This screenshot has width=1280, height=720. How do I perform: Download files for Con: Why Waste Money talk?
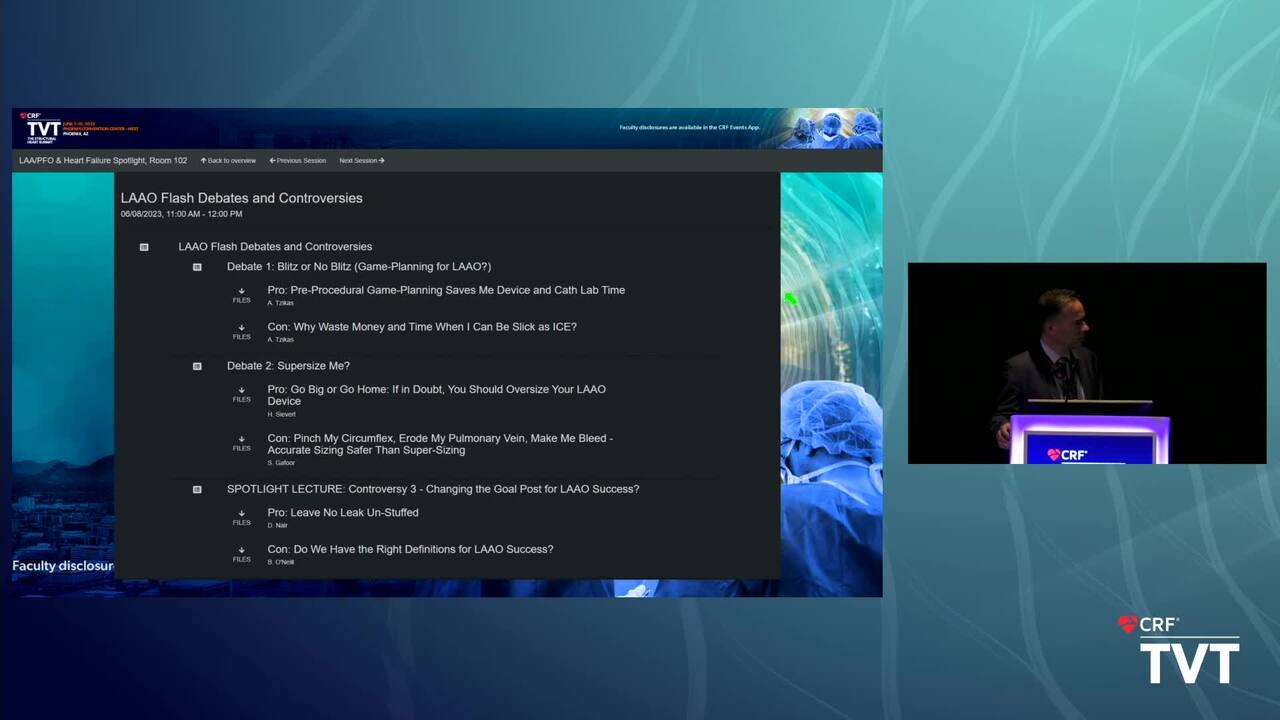241,332
